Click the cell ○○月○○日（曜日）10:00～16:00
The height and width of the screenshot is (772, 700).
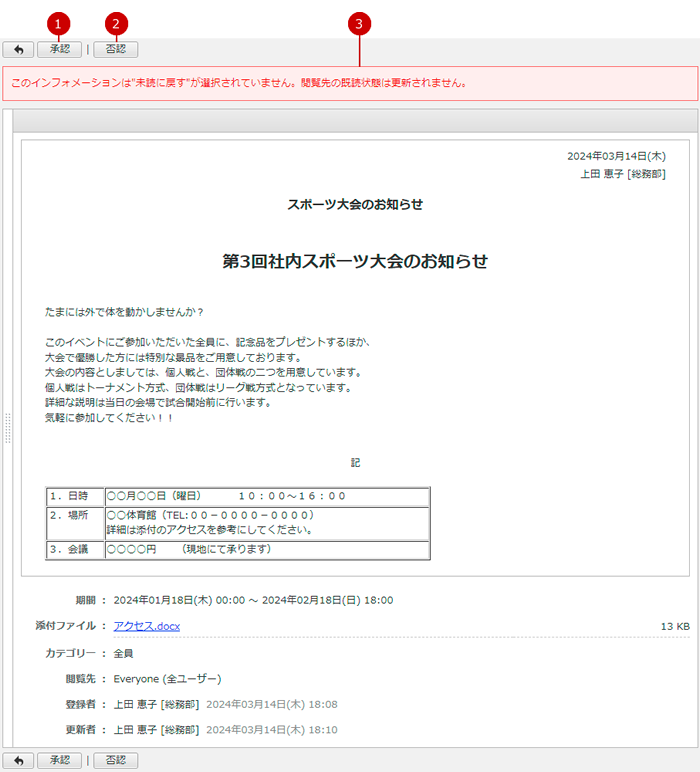pyautogui.click(x=267, y=496)
